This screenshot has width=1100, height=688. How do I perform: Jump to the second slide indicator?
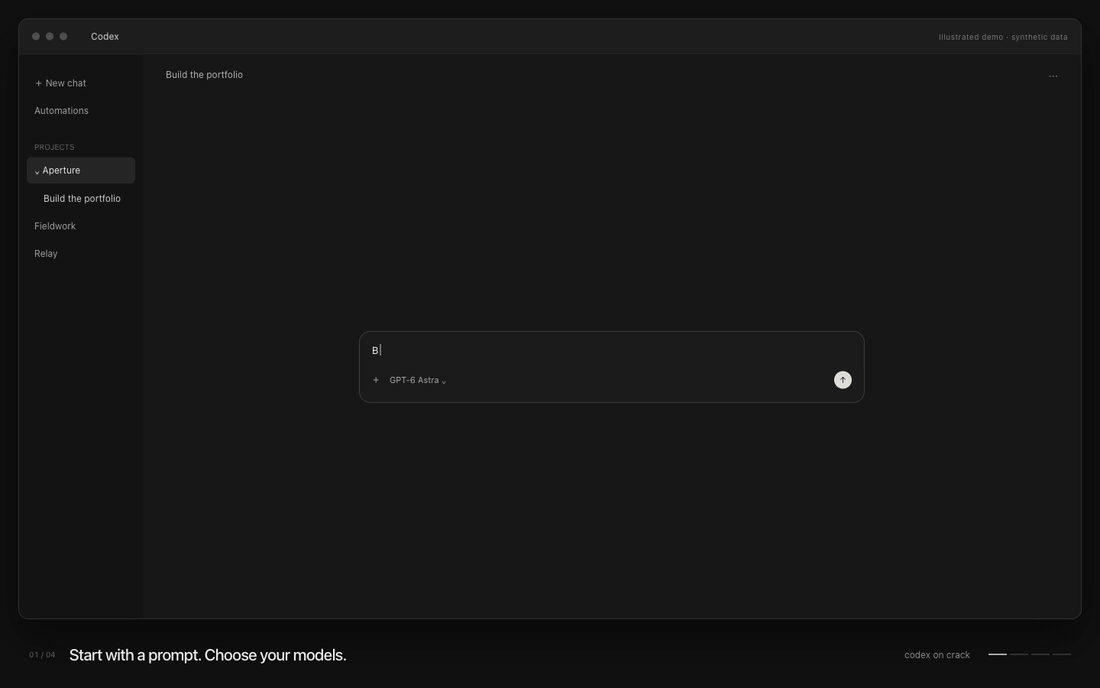1019,654
